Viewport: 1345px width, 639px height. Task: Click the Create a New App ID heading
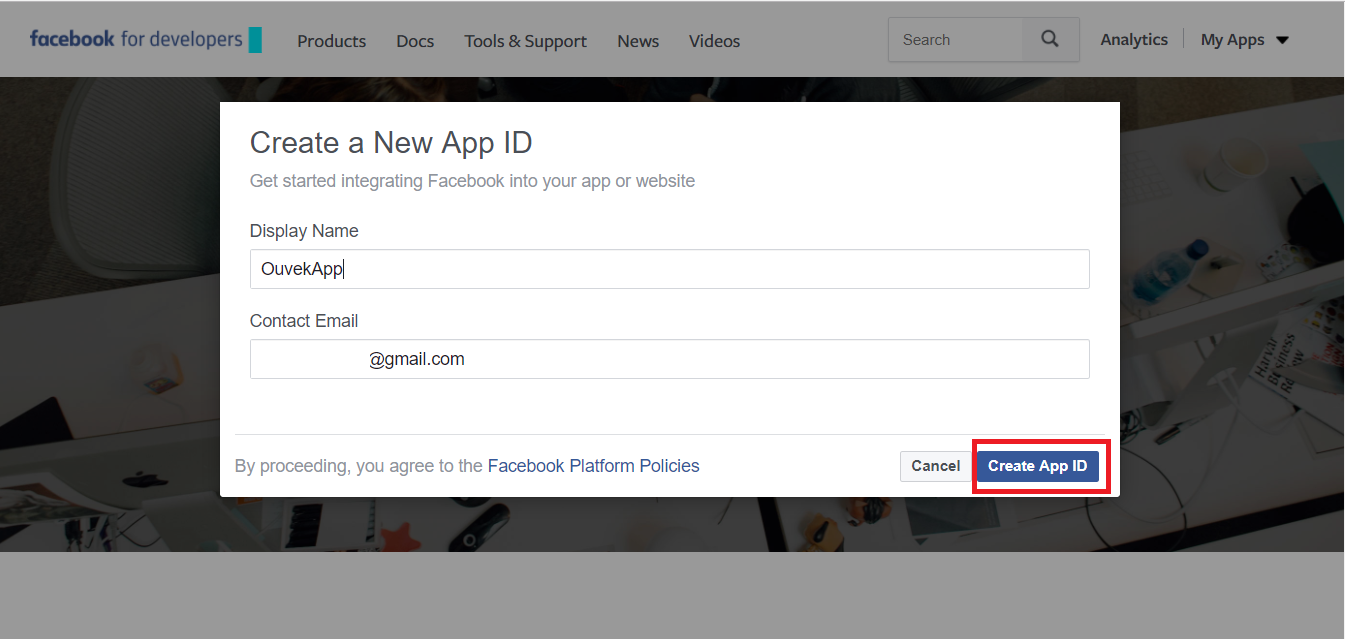click(x=391, y=143)
